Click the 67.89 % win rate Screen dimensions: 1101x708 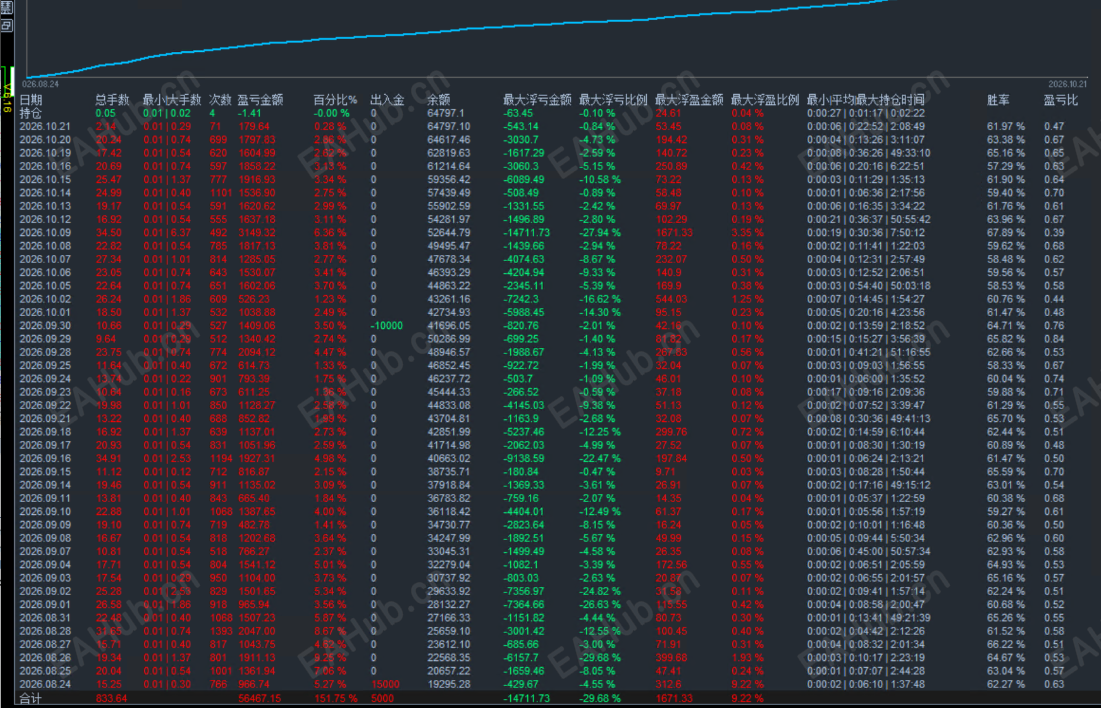[x=1006, y=232]
